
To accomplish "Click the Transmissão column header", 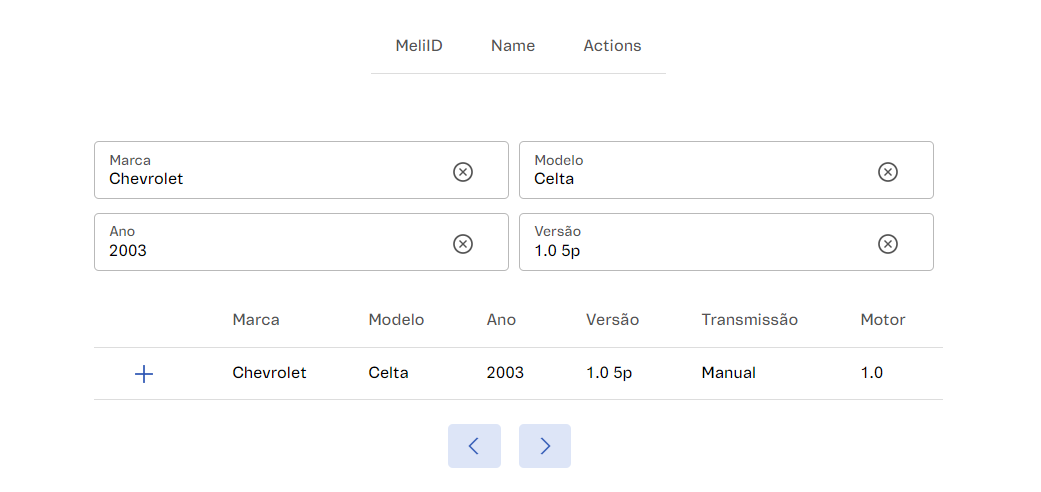I will pos(749,320).
